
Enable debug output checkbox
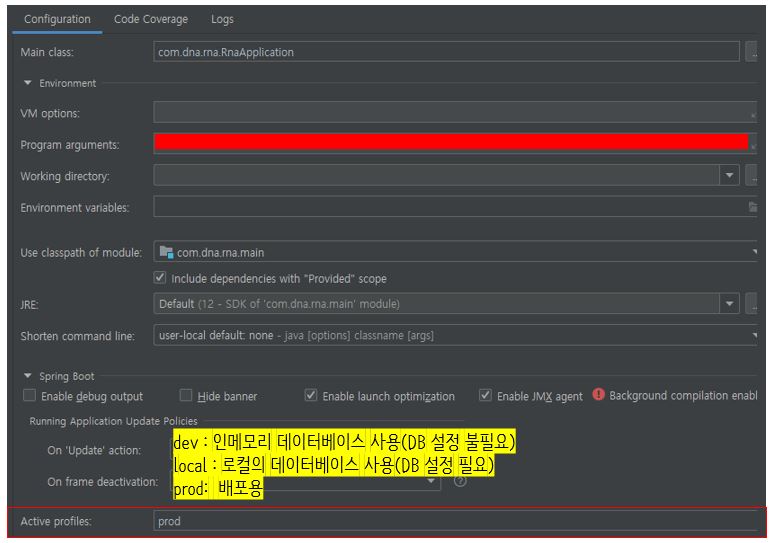tap(30, 395)
